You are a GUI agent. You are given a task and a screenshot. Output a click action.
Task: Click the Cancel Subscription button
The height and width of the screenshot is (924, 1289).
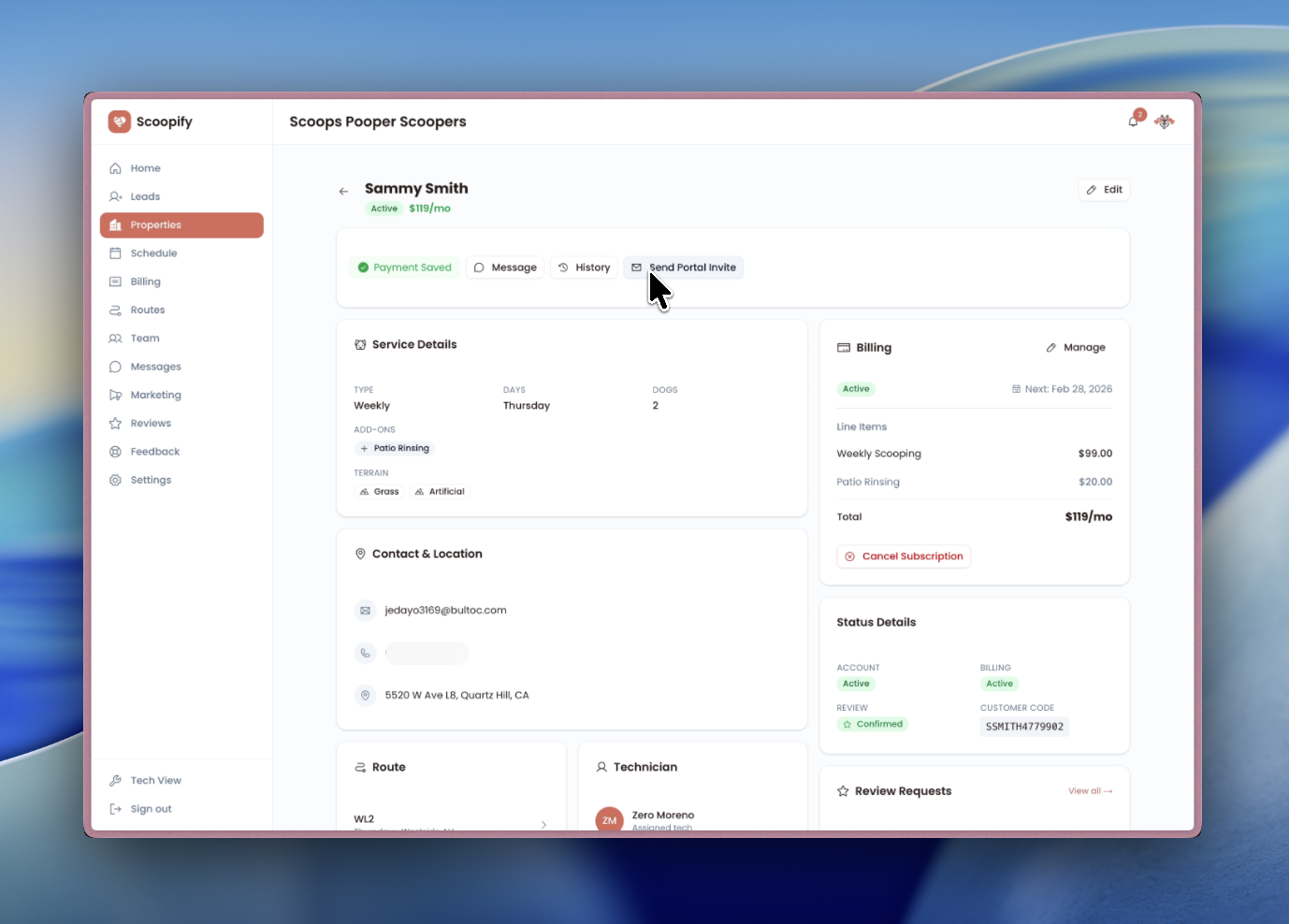904,556
